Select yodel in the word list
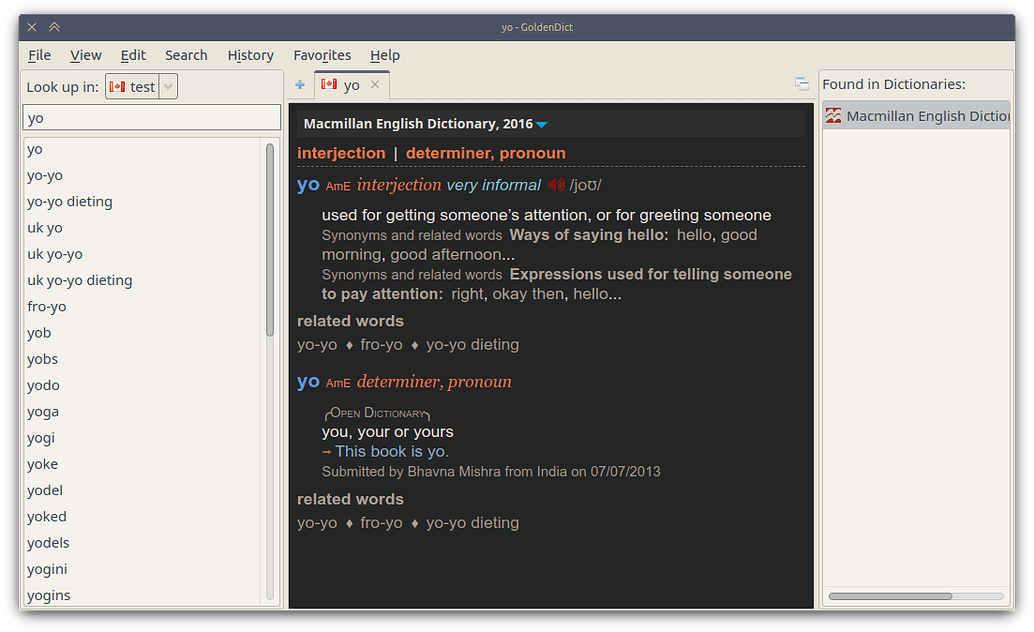 44,490
